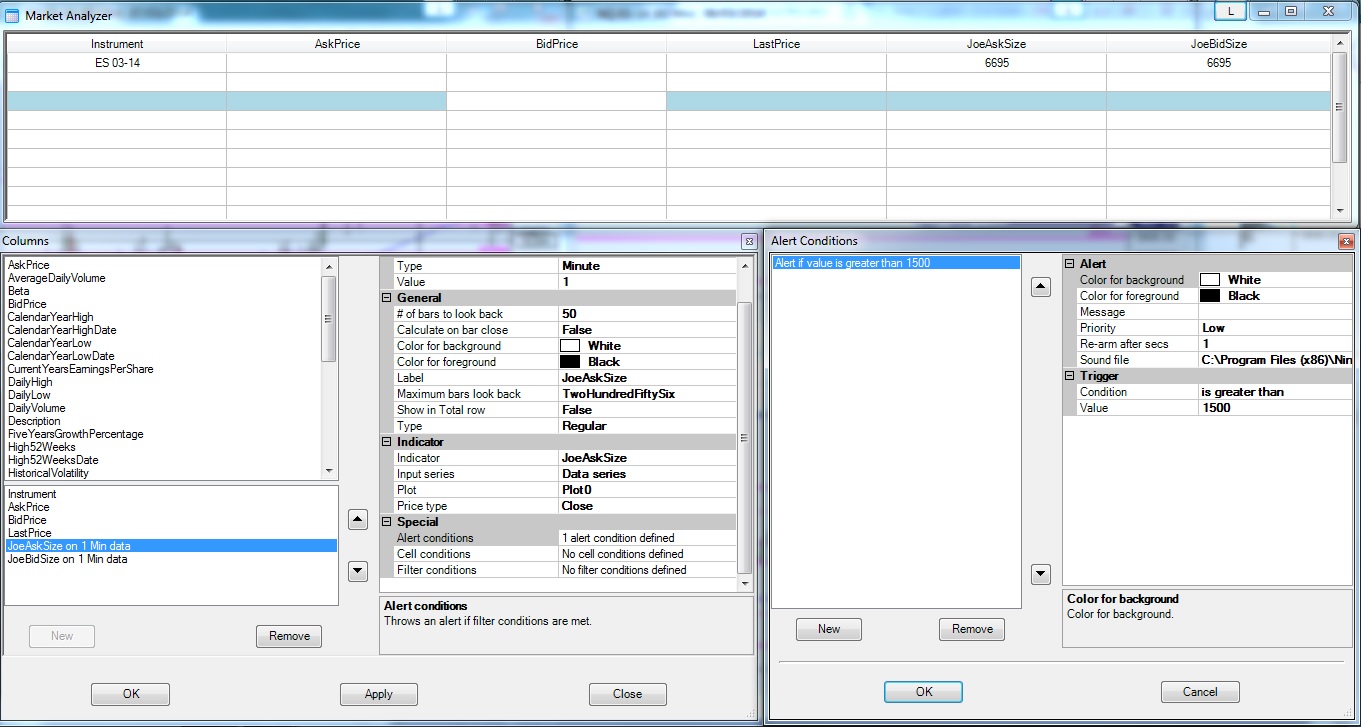Viewport: 1361px width, 727px height.
Task: Cancel the Alert Conditions dialog
Action: [1200, 692]
